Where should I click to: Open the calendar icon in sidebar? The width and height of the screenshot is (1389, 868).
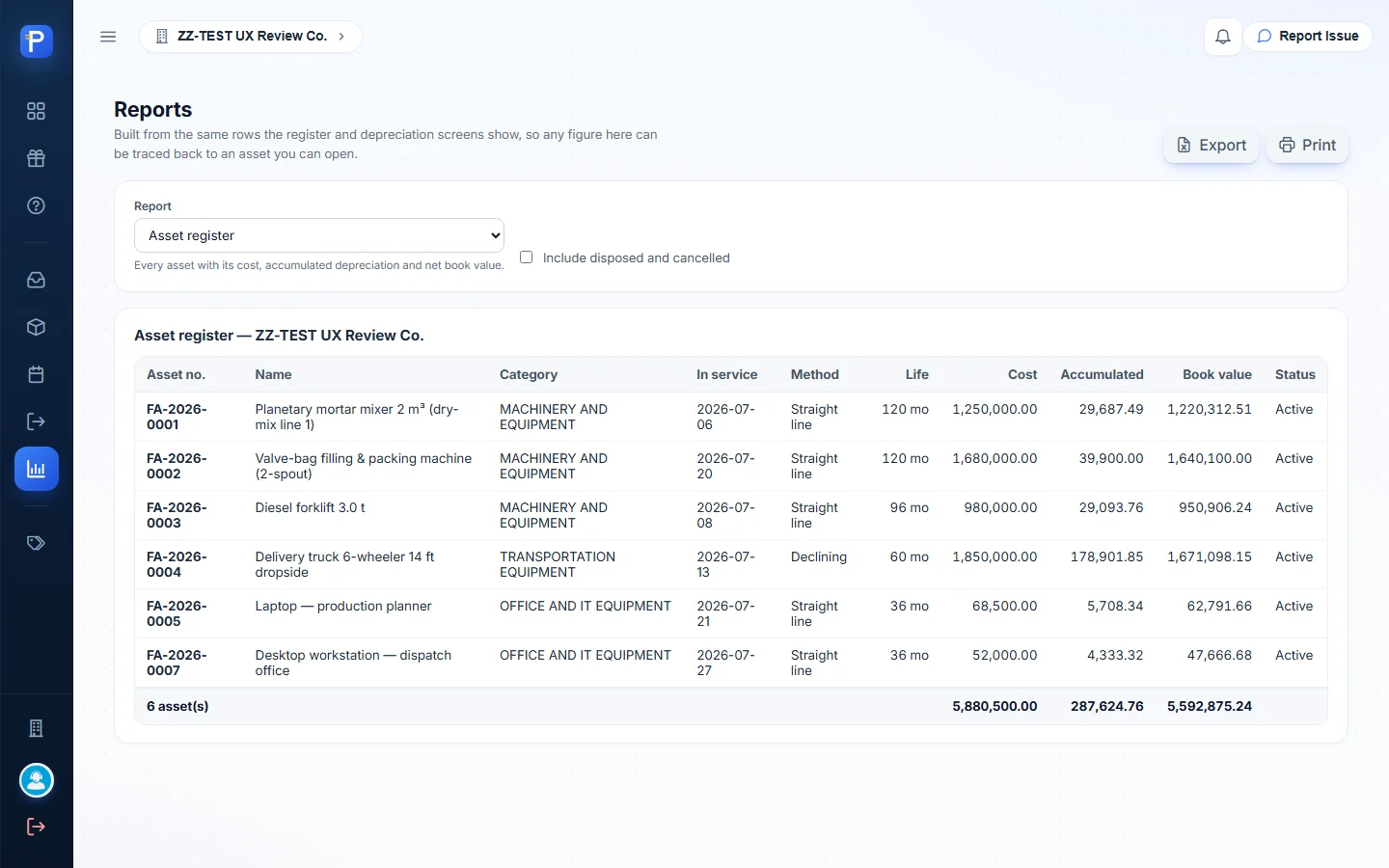(x=36, y=374)
